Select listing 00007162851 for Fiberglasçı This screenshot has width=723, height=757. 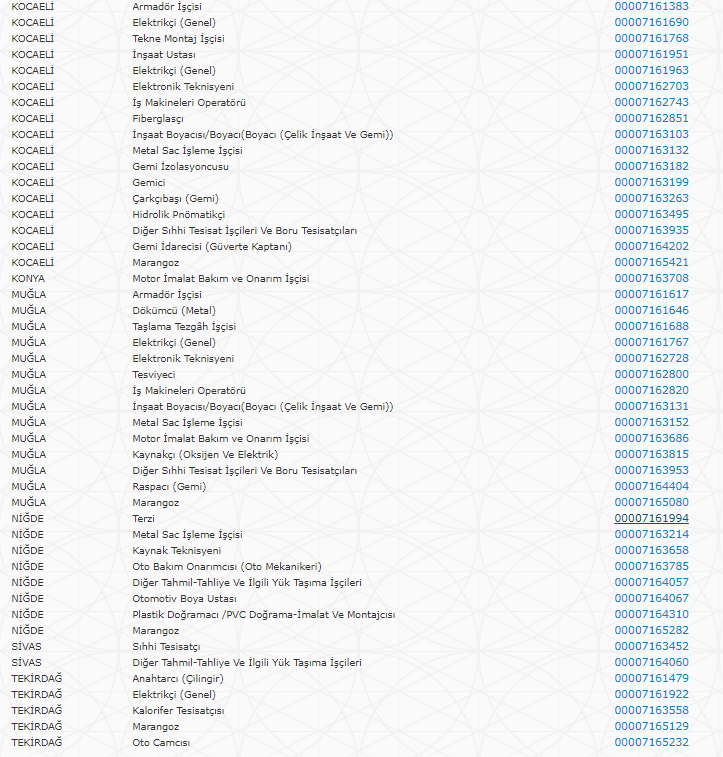pyautogui.click(x=651, y=118)
